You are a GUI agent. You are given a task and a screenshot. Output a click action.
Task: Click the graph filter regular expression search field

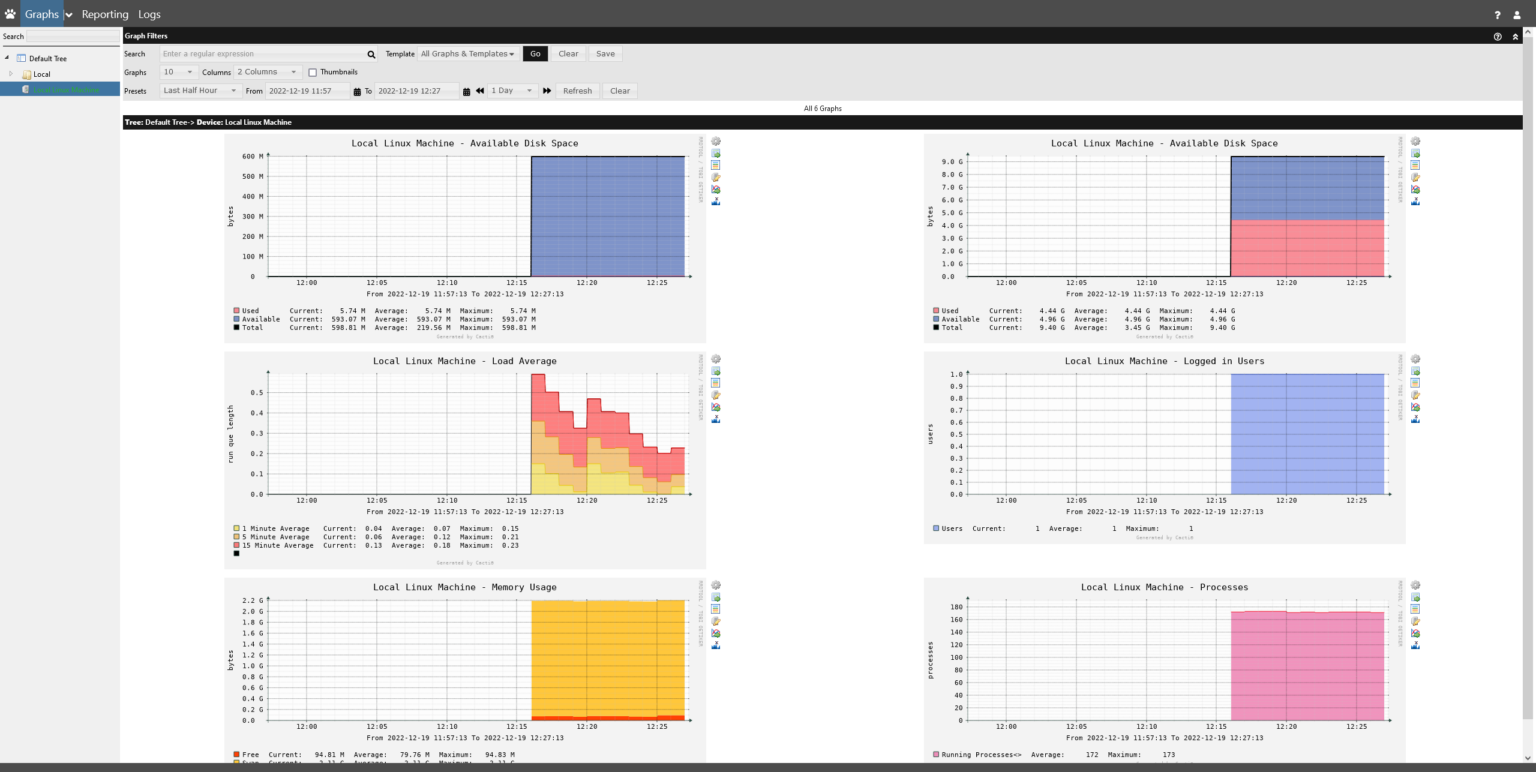262,54
